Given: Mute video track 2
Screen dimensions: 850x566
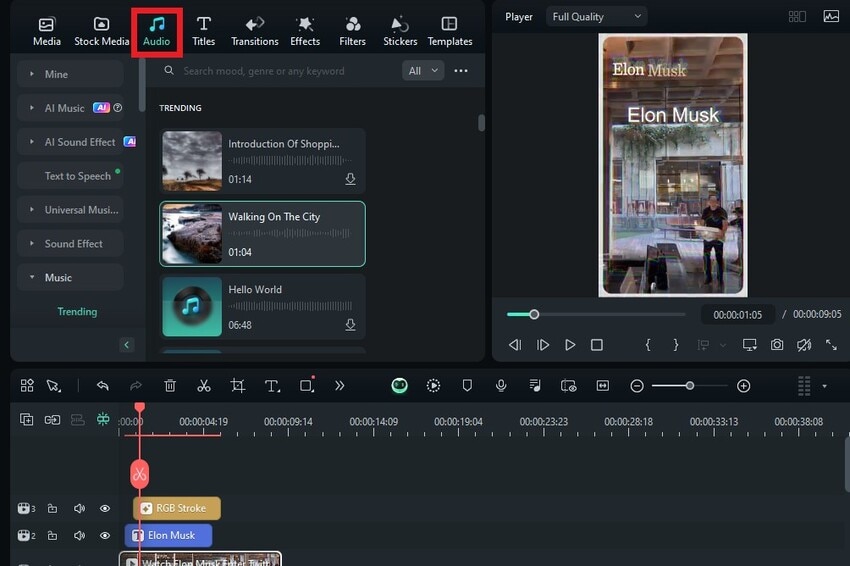Looking at the screenshot, I should 79,536.
